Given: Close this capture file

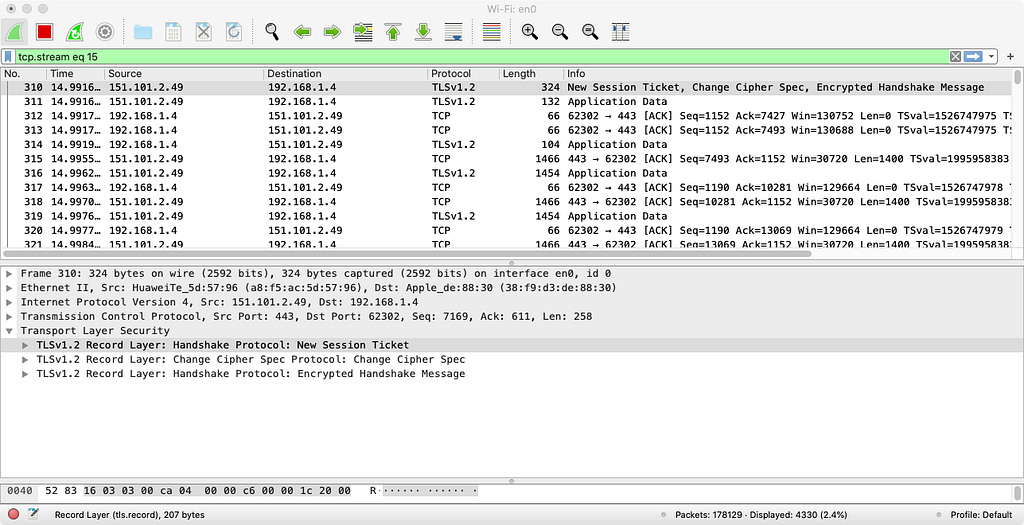Looking at the screenshot, I should pyautogui.click(x=203, y=31).
